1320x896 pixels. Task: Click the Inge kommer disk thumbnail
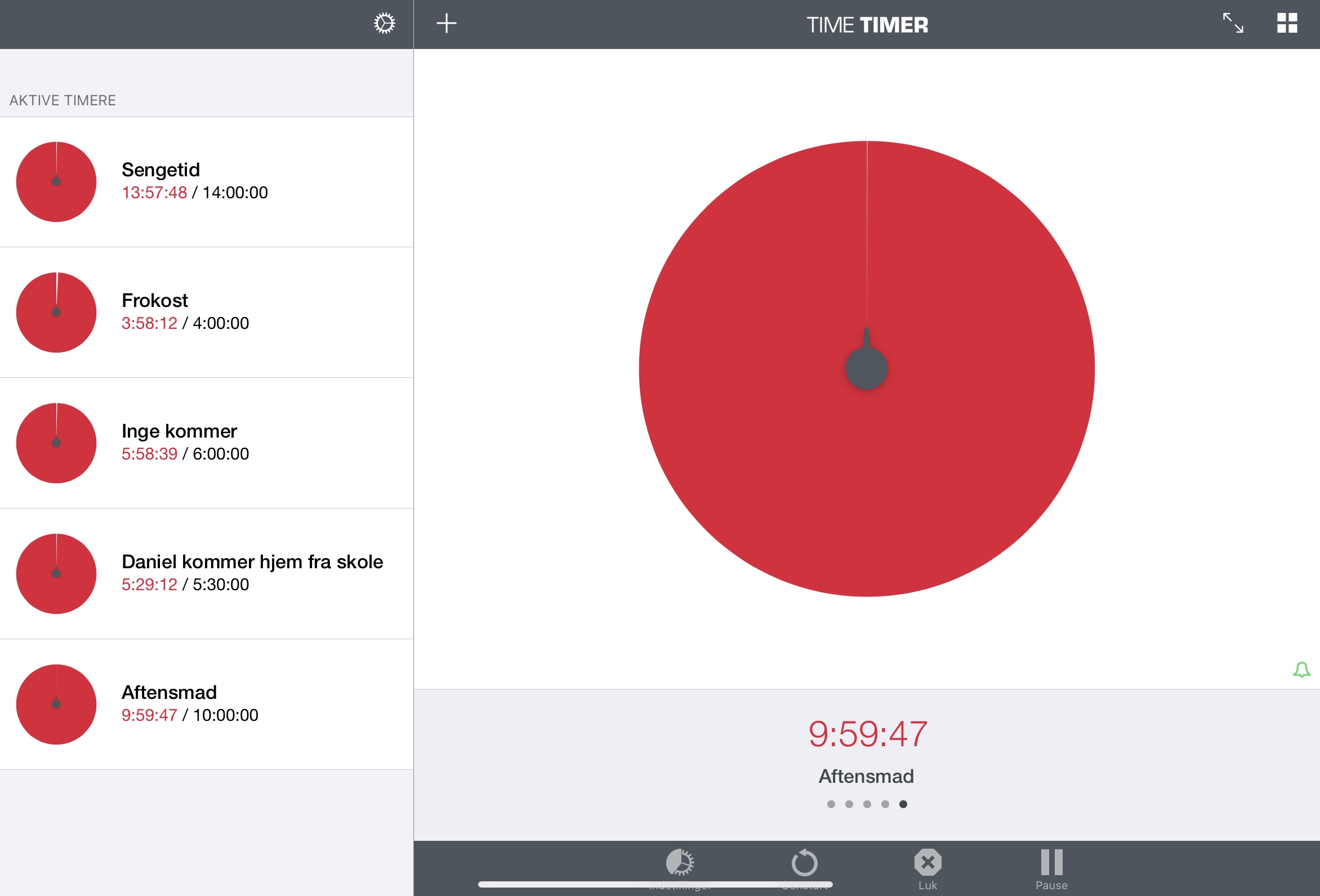[56, 443]
